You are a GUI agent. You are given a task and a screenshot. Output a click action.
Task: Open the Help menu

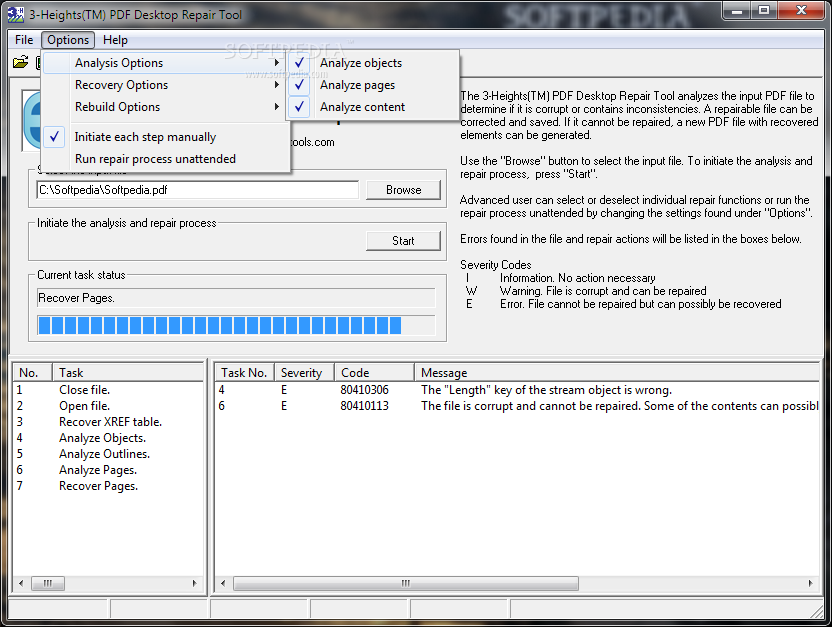point(115,40)
